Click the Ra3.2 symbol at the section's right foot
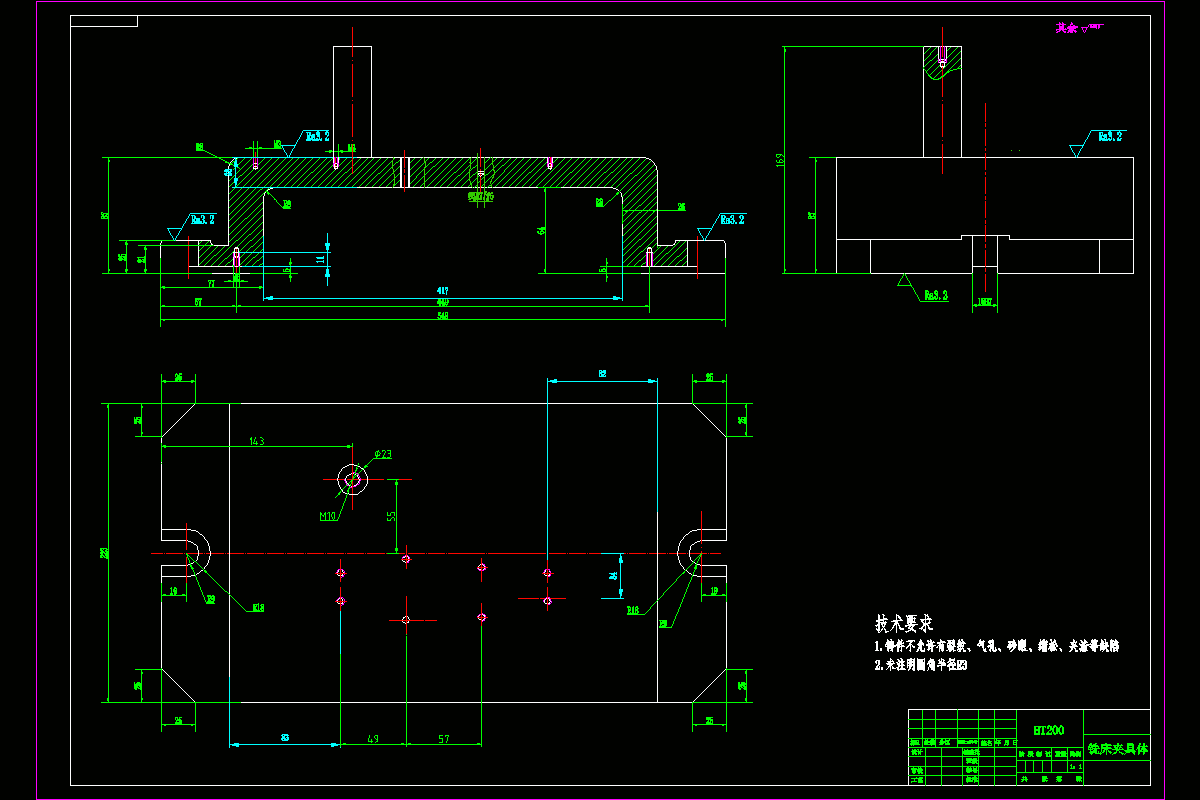This screenshot has height=800, width=1200. [720, 225]
